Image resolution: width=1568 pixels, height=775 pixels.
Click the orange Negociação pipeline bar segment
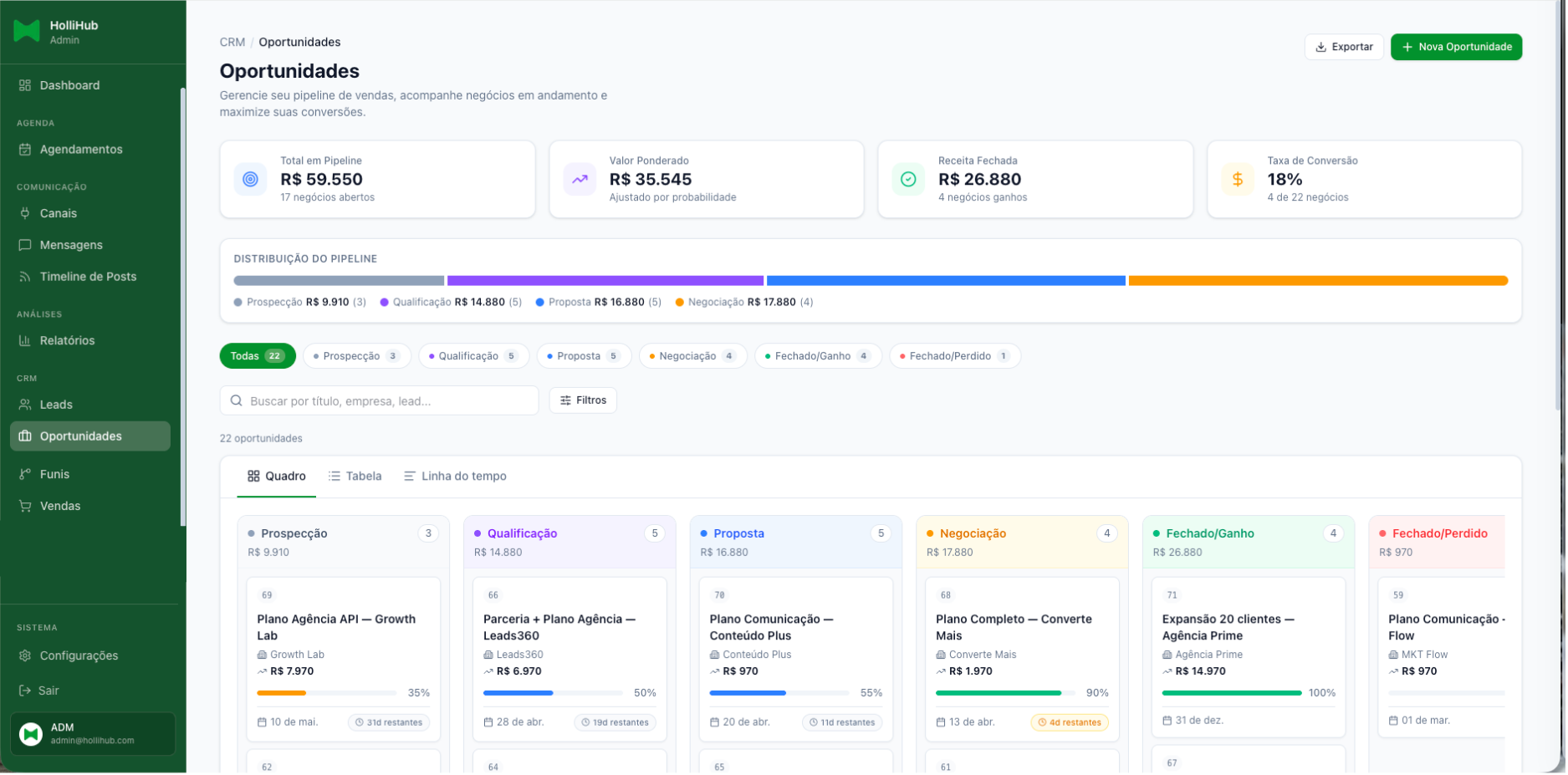point(1317,281)
